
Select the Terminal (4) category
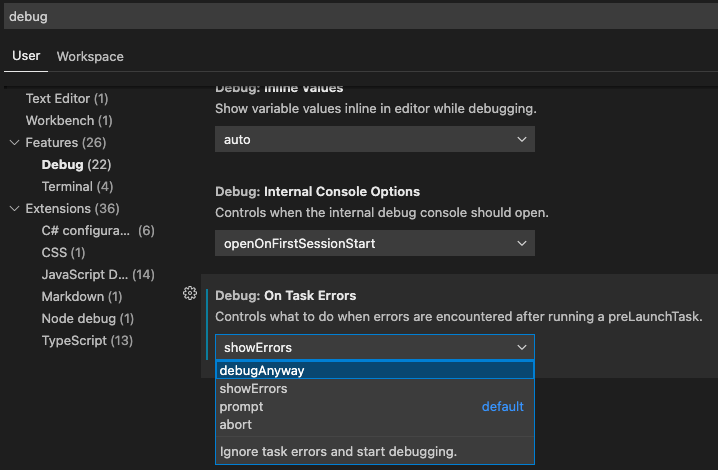[77, 186]
